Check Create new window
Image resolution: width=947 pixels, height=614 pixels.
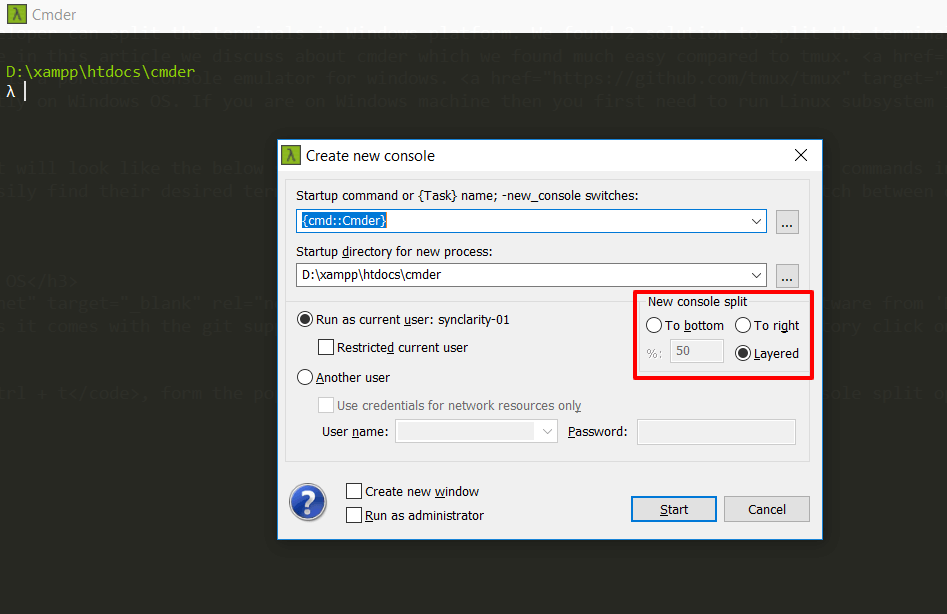coord(354,491)
